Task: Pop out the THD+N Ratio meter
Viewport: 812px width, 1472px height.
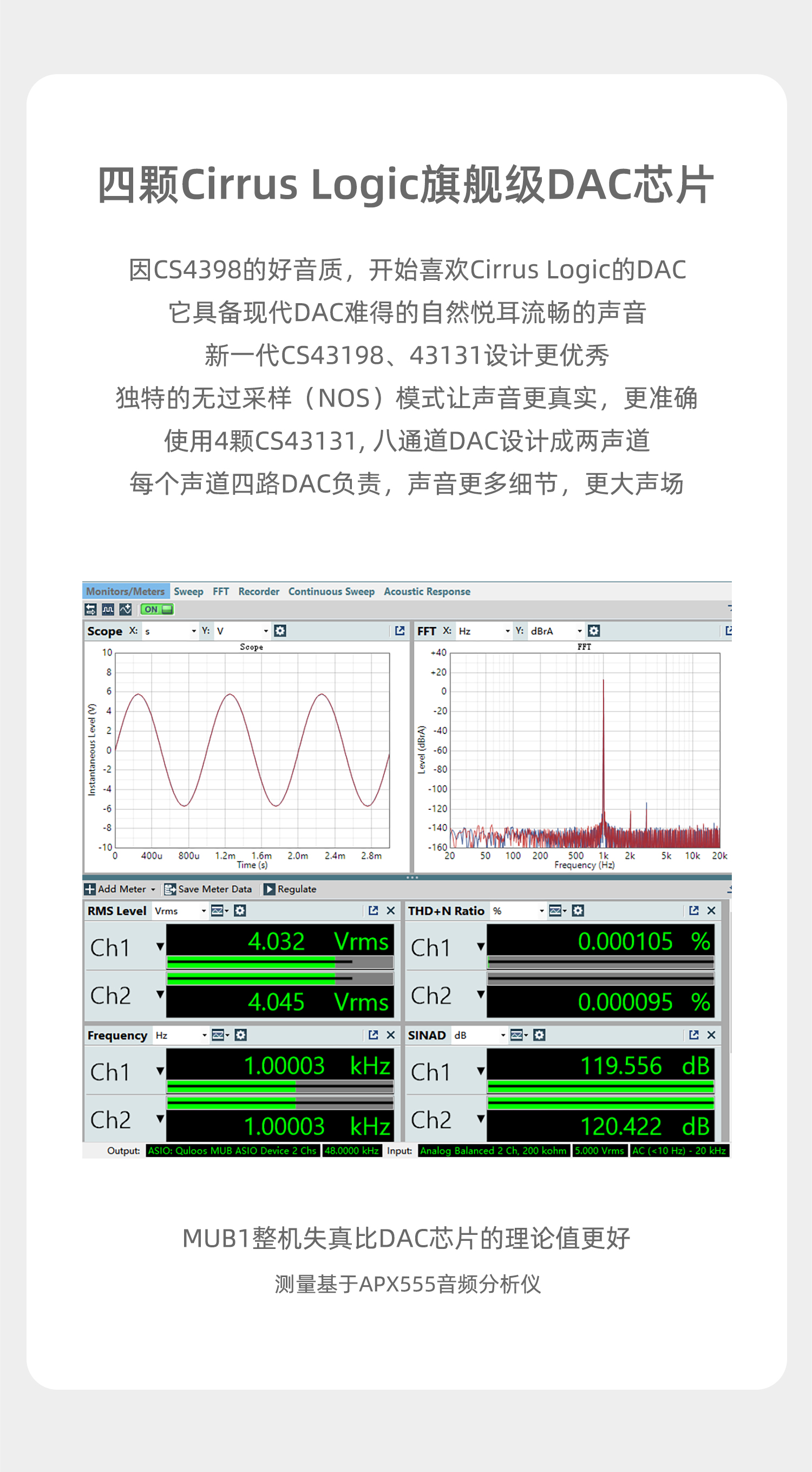Action: click(x=693, y=911)
